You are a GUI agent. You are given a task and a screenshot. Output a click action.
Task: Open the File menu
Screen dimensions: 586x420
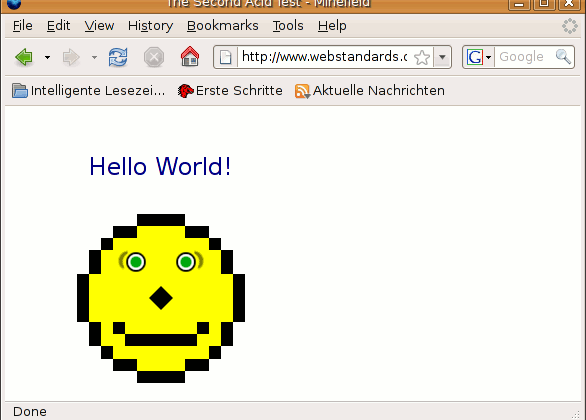coord(22,26)
